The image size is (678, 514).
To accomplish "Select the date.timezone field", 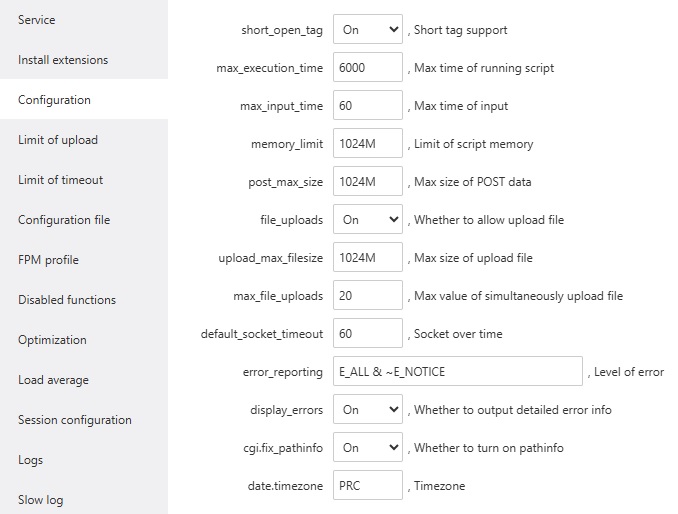I will tap(367, 486).
